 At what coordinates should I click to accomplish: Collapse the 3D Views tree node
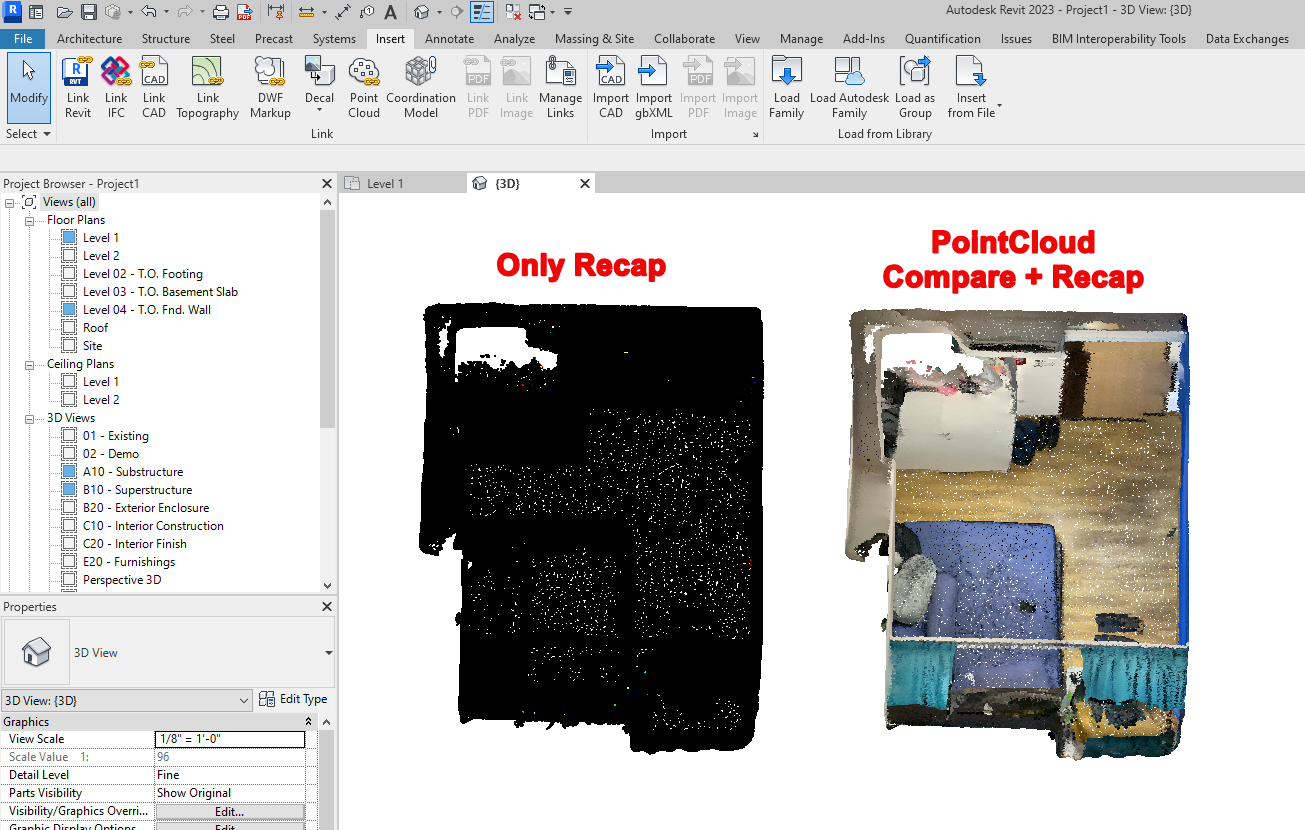pyautogui.click(x=30, y=418)
